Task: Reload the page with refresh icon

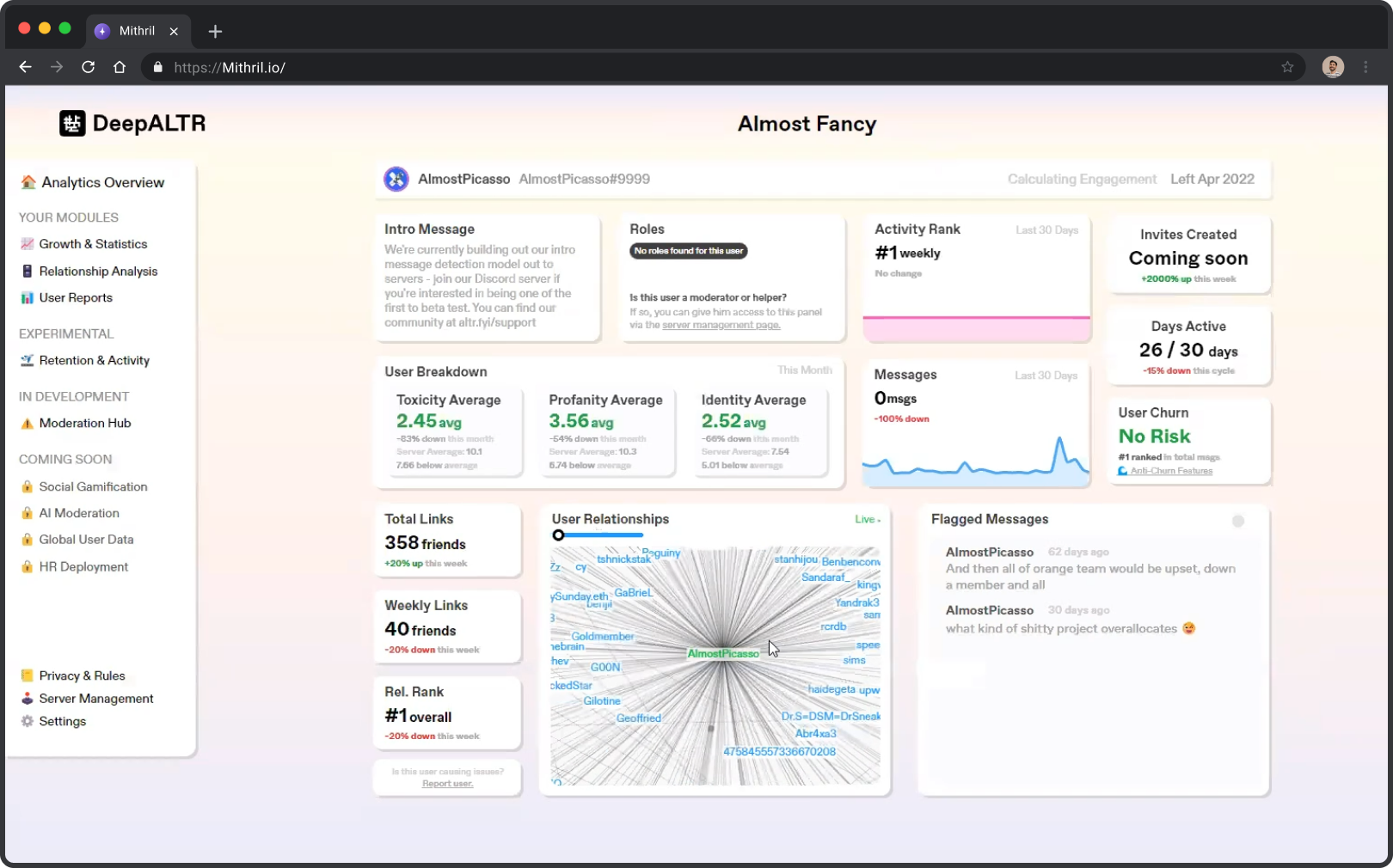Action: 88,67
